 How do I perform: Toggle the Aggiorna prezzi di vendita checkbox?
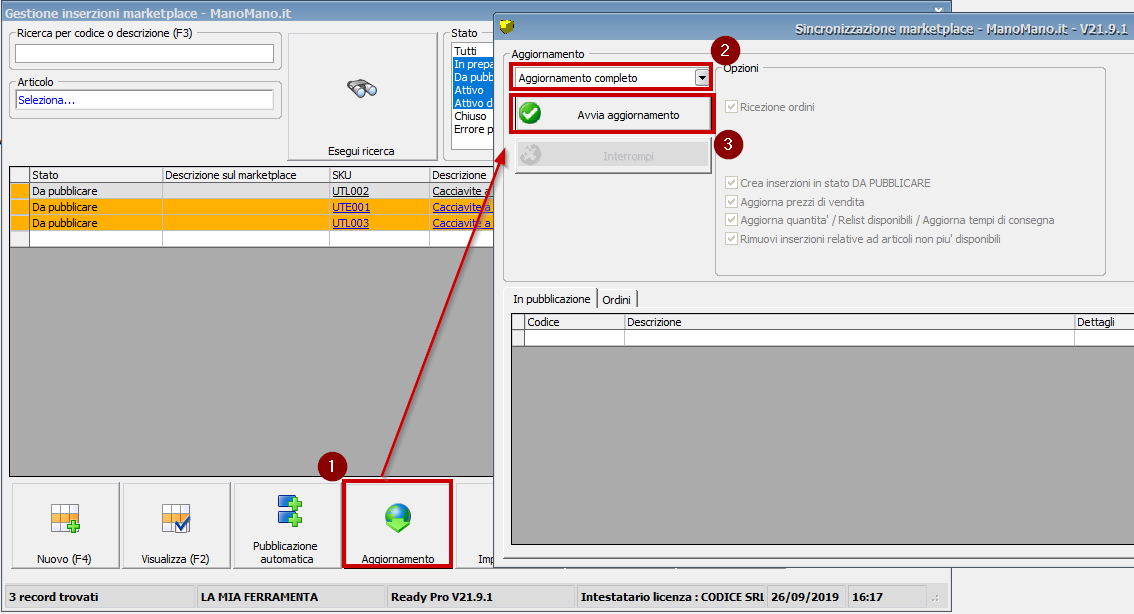(x=732, y=202)
